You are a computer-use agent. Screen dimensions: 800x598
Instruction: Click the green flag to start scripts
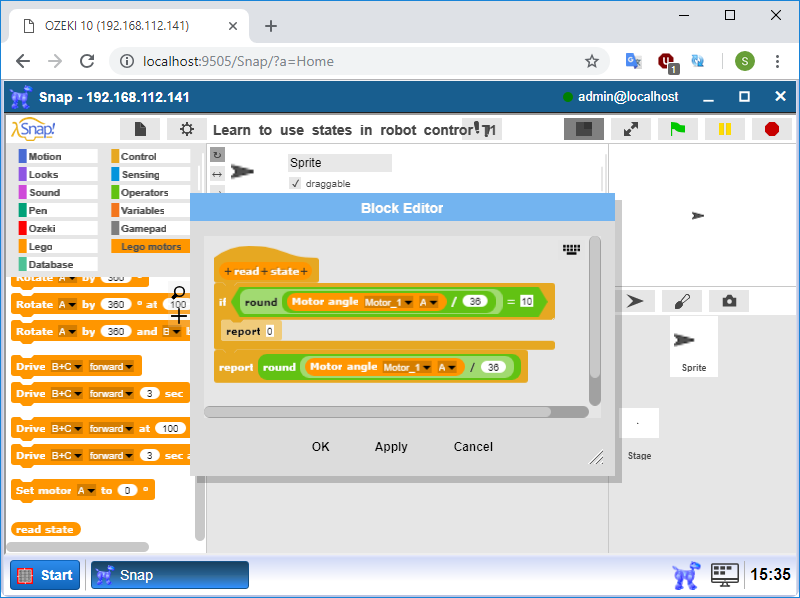(678, 129)
